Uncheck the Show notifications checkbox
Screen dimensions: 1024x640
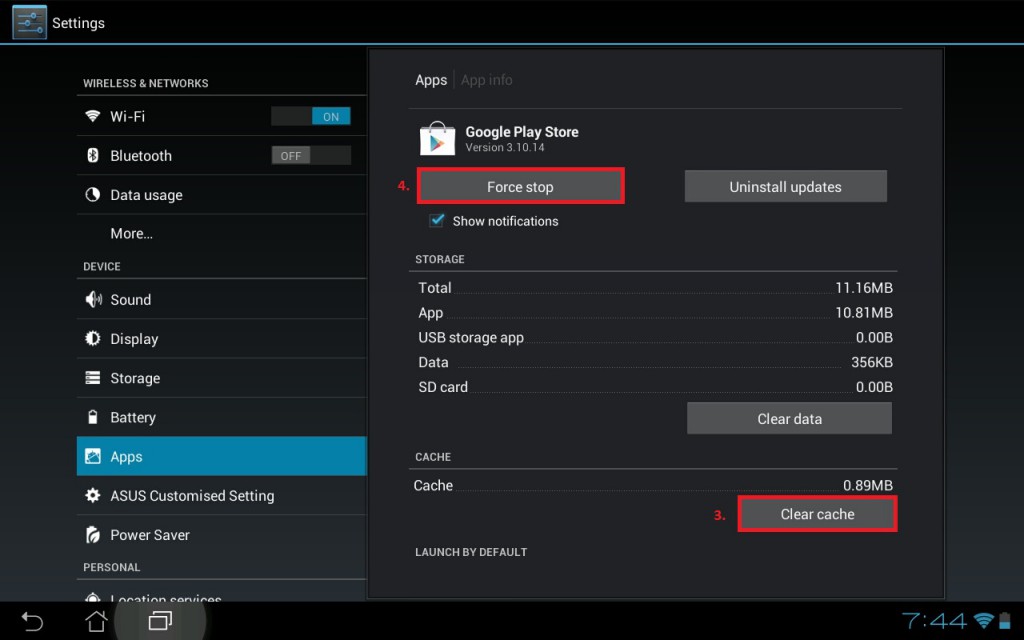[x=437, y=221]
